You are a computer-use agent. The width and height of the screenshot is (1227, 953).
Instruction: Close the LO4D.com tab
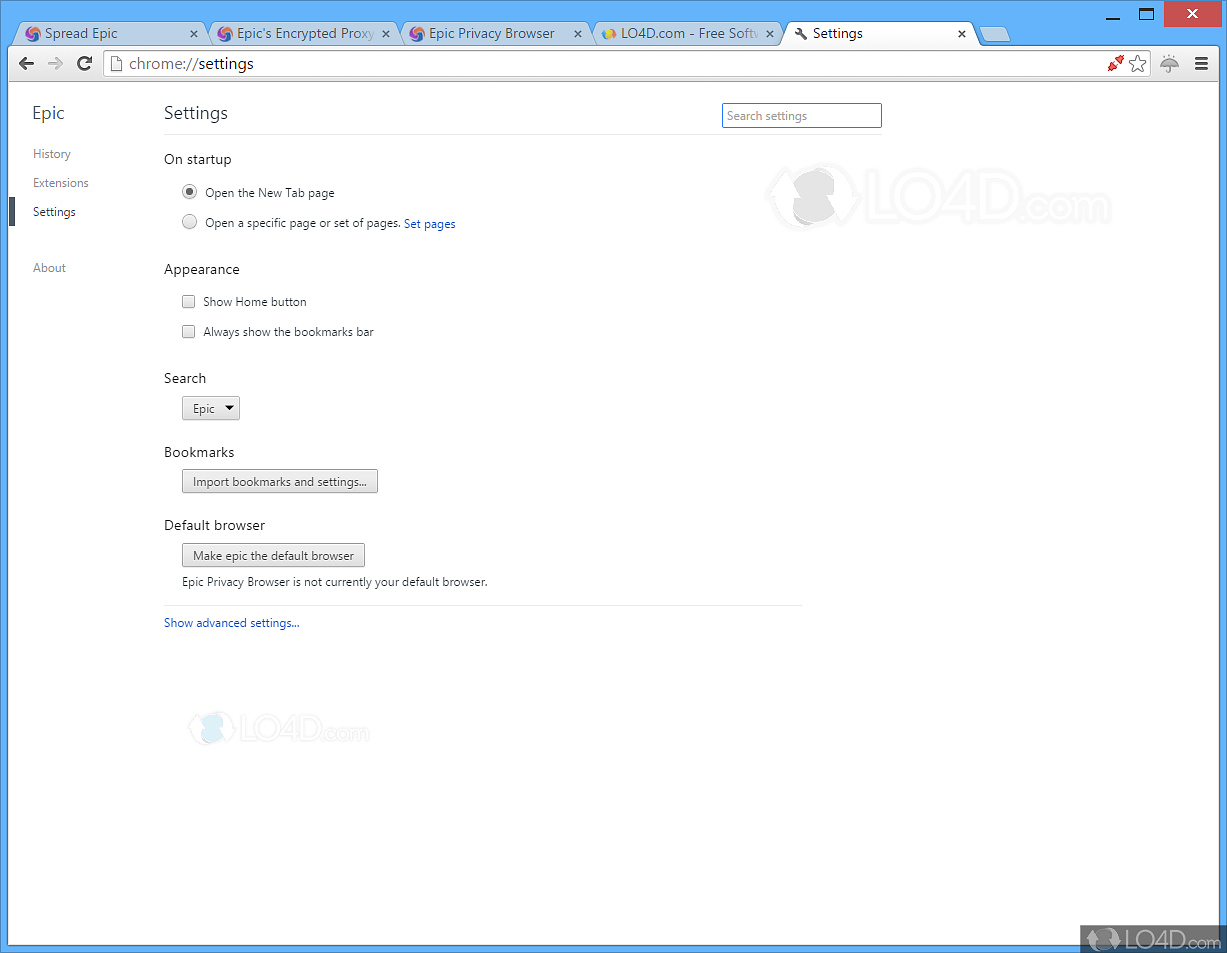(769, 34)
